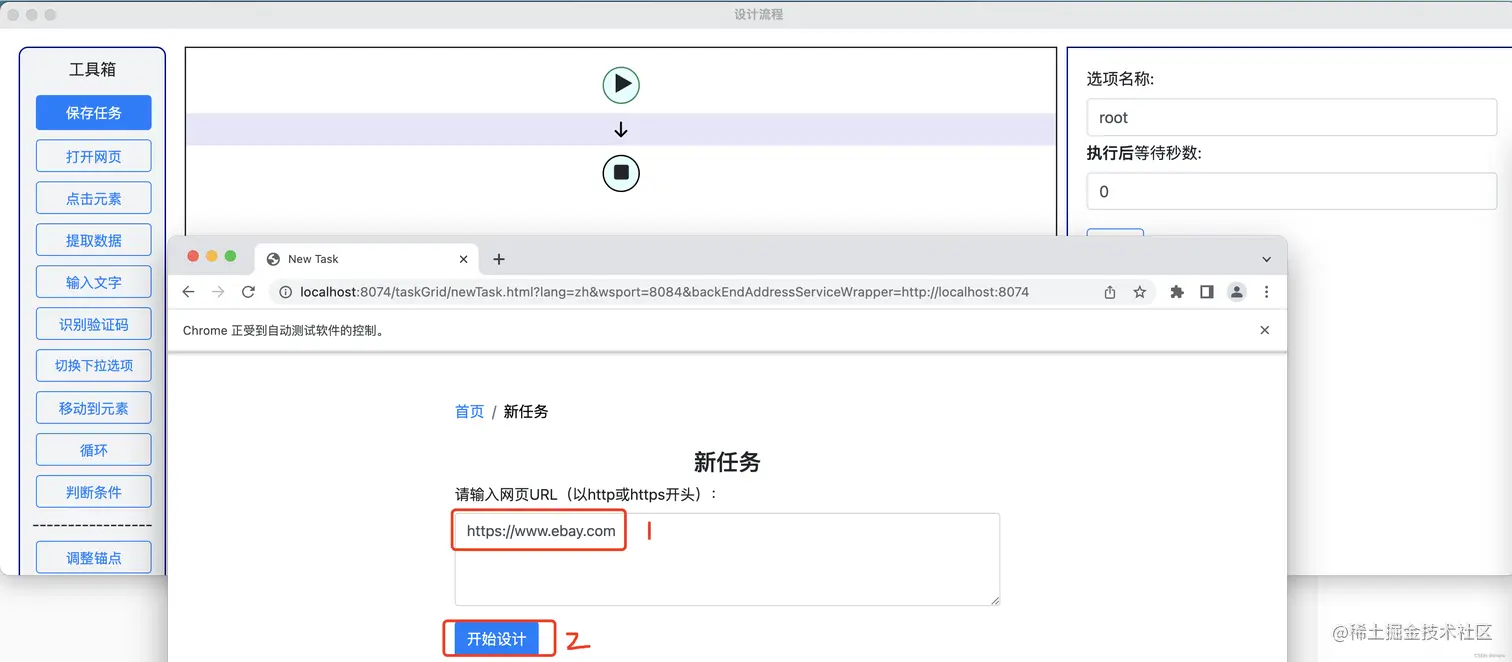Click the circular play icon on the flow canvas
Image resolution: width=1512 pixels, height=662 pixels.
[621, 85]
